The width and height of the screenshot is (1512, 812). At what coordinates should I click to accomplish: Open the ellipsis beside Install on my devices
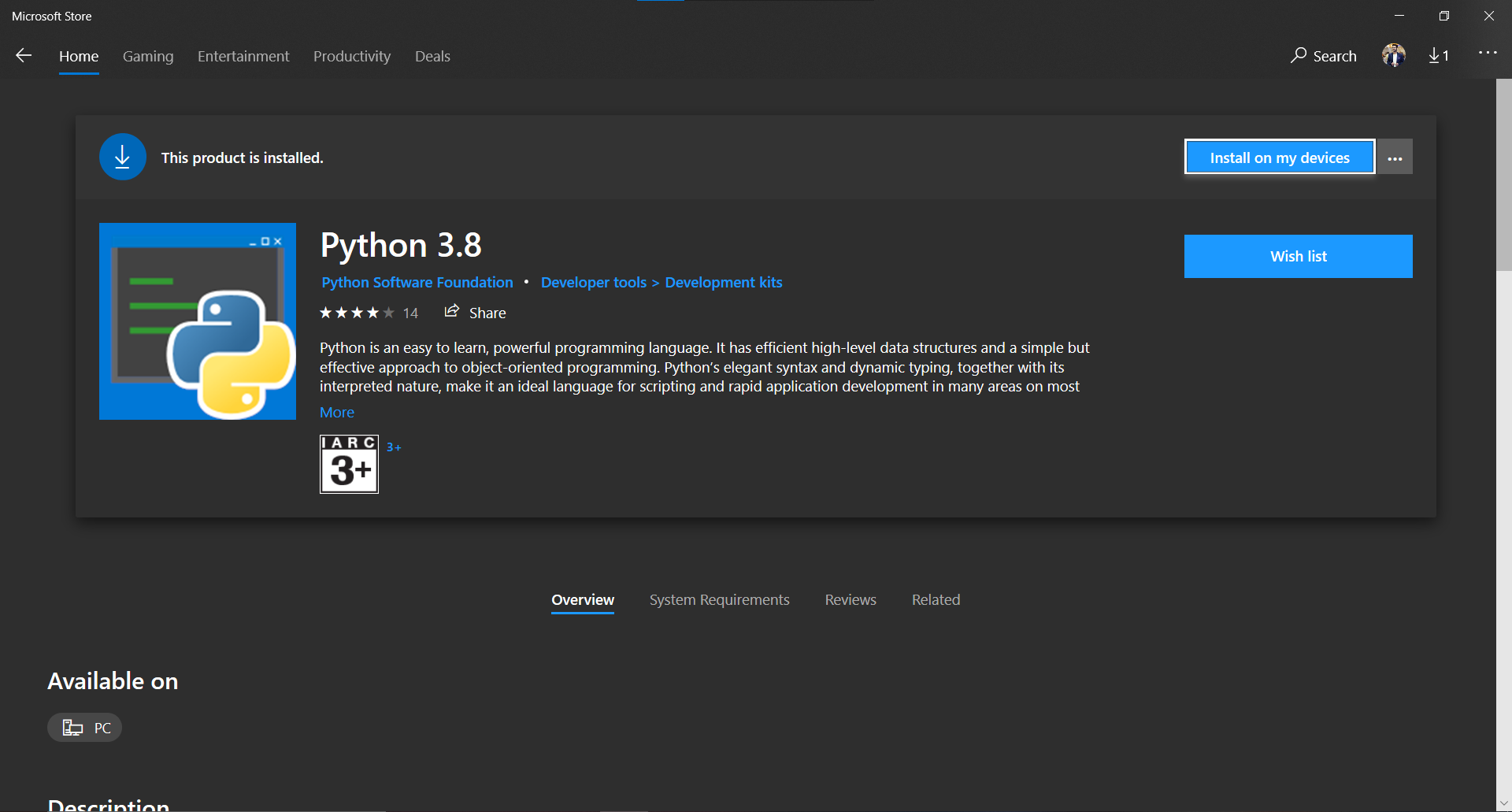pos(1395,158)
